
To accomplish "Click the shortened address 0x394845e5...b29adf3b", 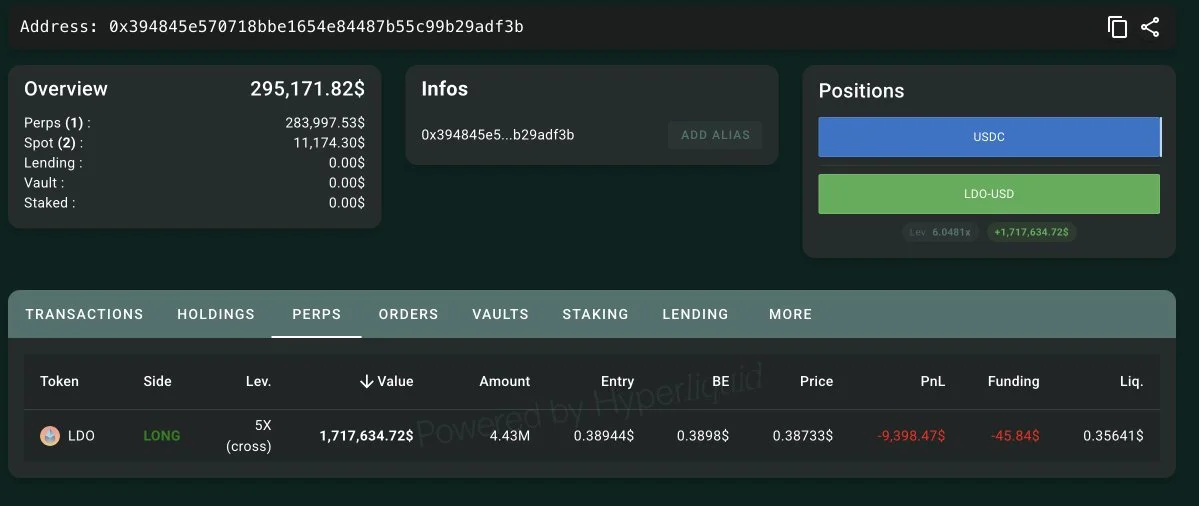I will (498, 135).
